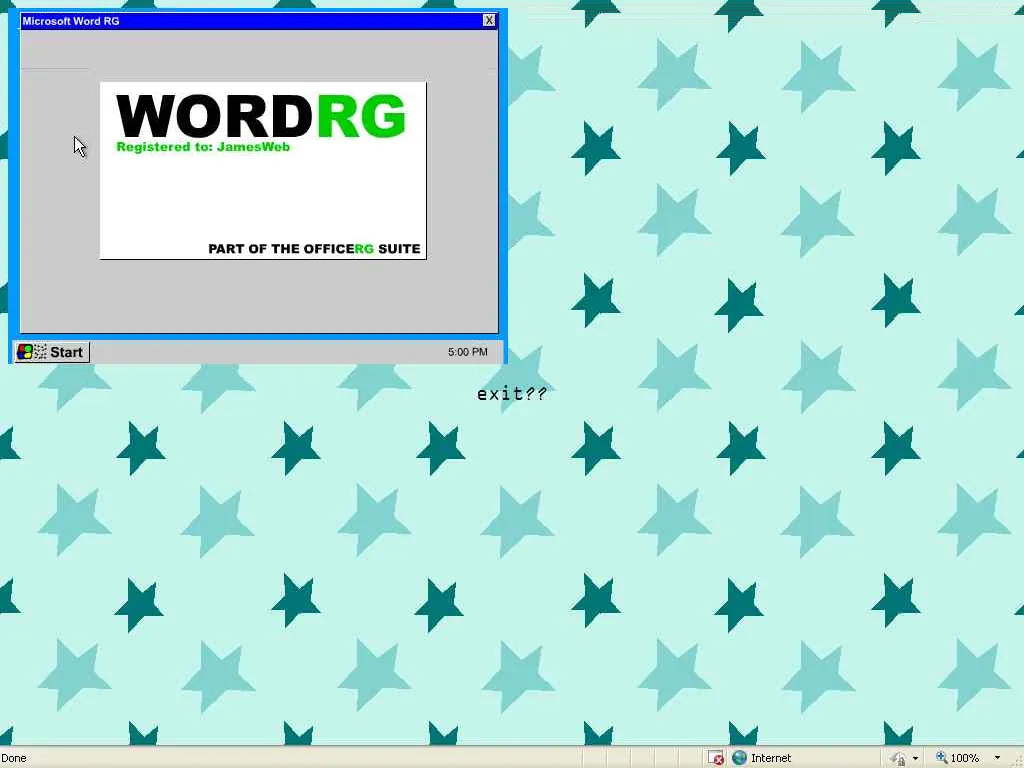Click the protected mode lock icon

(x=898, y=758)
